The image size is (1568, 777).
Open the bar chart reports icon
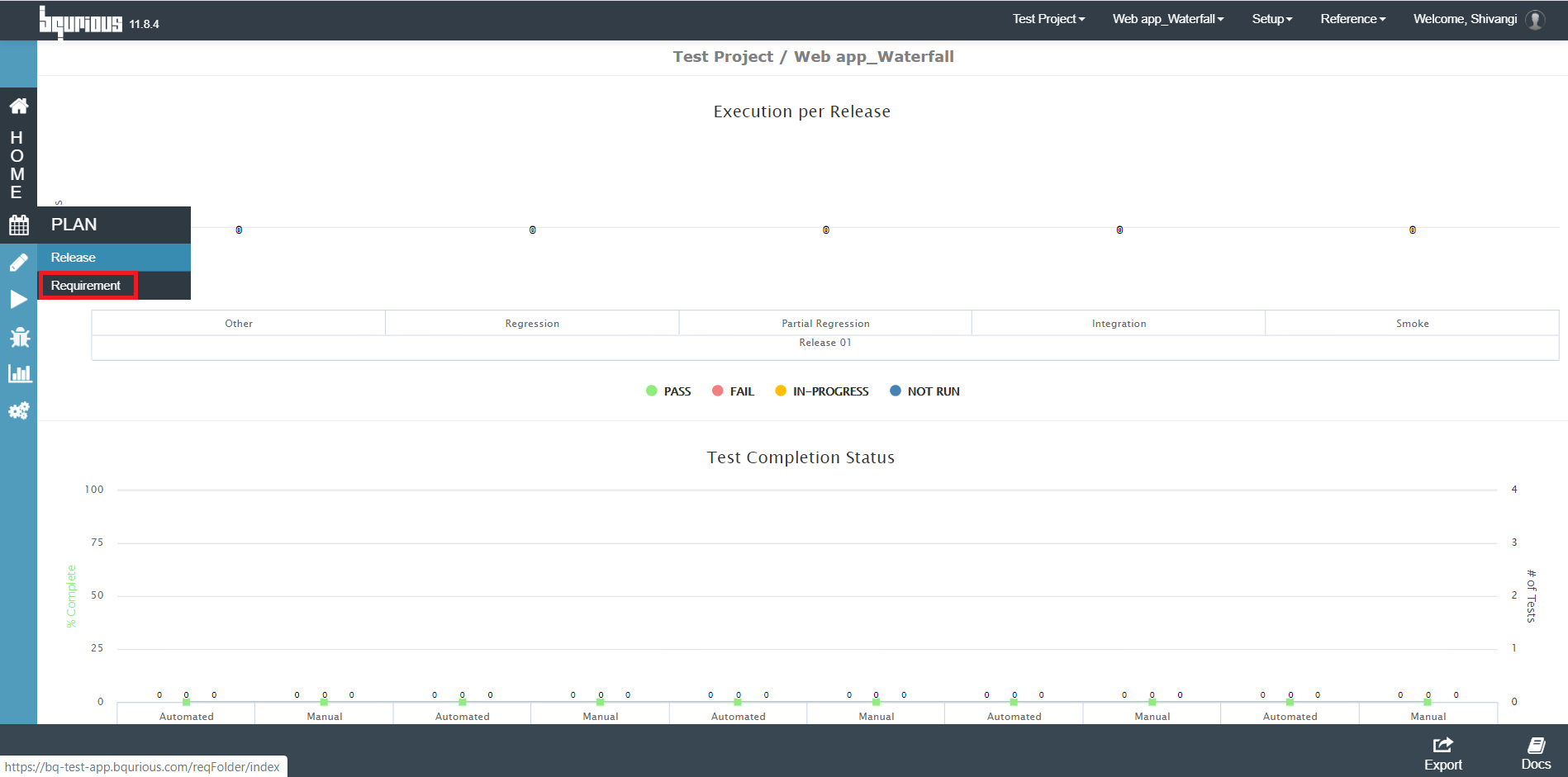click(19, 373)
